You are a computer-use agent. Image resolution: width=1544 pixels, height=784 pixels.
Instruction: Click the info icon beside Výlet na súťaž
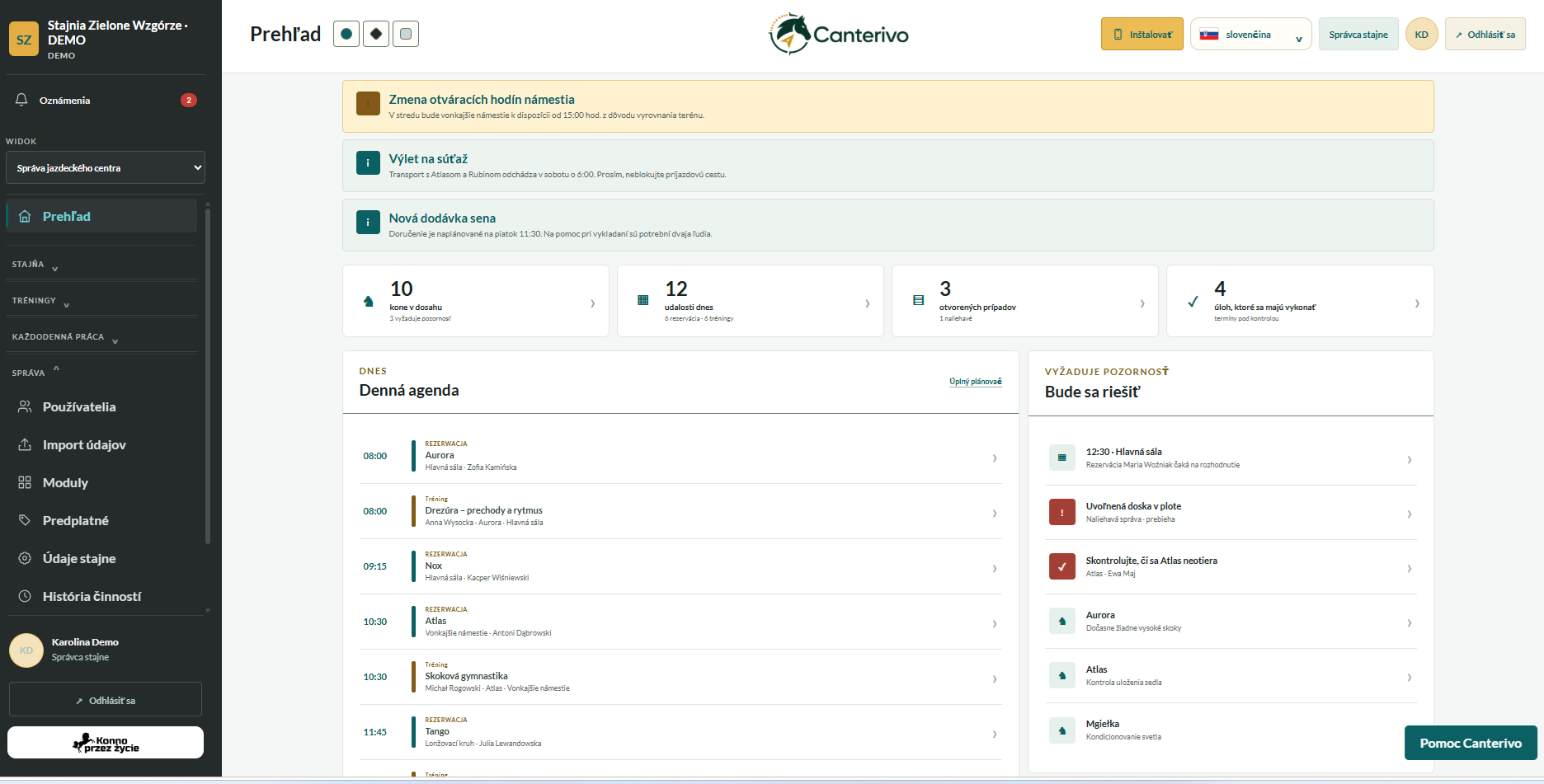(368, 163)
